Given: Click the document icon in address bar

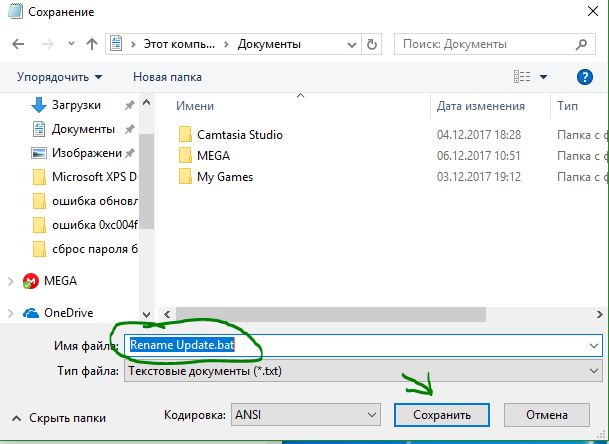Looking at the screenshot, I should 116,44.
